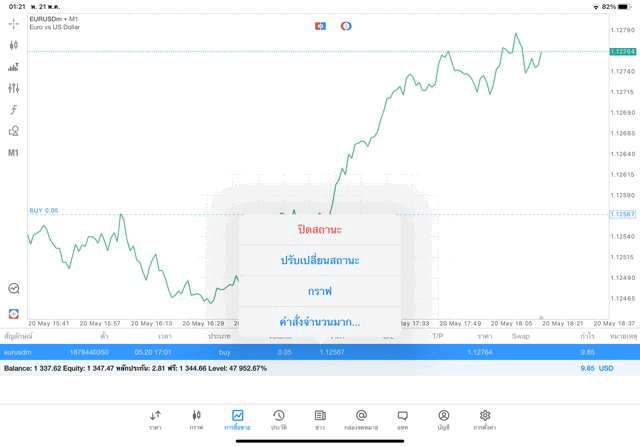The height and width of the screenshot is (447, 640).
Task: Open คำสั่งจำนวนมาก (bulk operations) option
Action: (320, 322)
